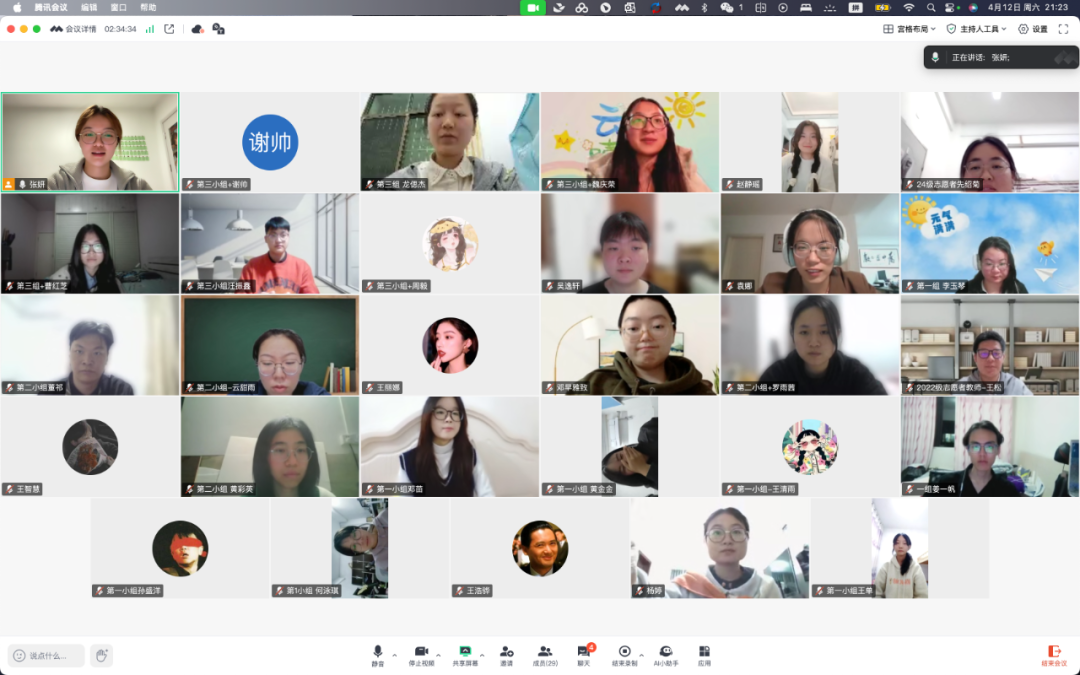Screen dimensions: 1080x675
Task: Click muted mic icon on 第三小组+谢帅 label
Action: pos(189,185)
